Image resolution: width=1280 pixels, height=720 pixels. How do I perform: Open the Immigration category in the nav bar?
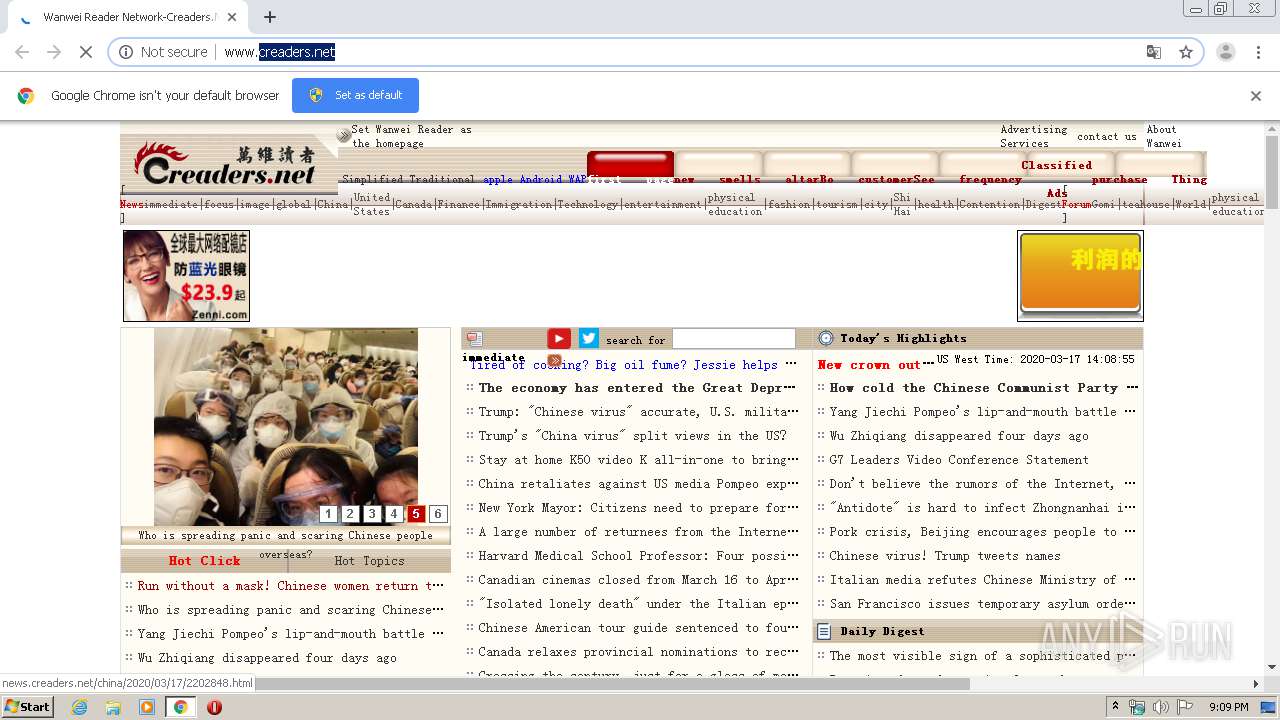[x=519, y=204]
